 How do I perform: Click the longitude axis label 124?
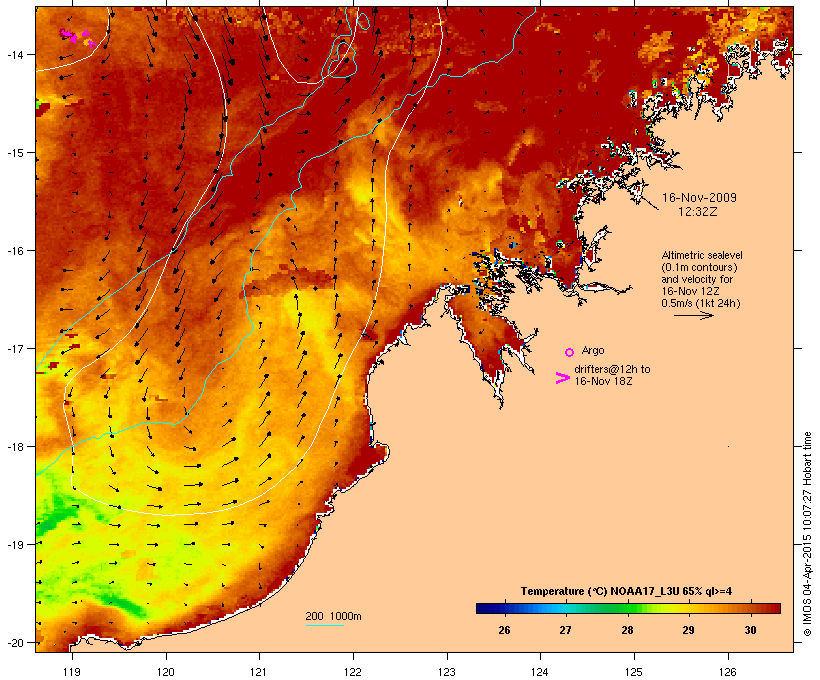[540, 672]
